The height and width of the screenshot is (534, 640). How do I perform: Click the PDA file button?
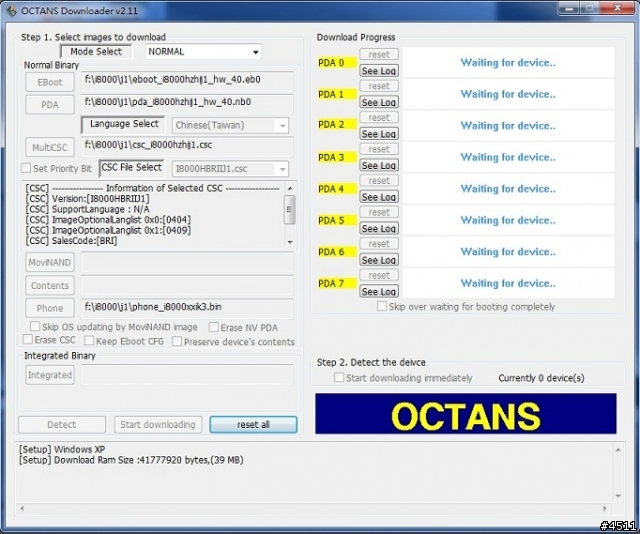click(50, 105)
